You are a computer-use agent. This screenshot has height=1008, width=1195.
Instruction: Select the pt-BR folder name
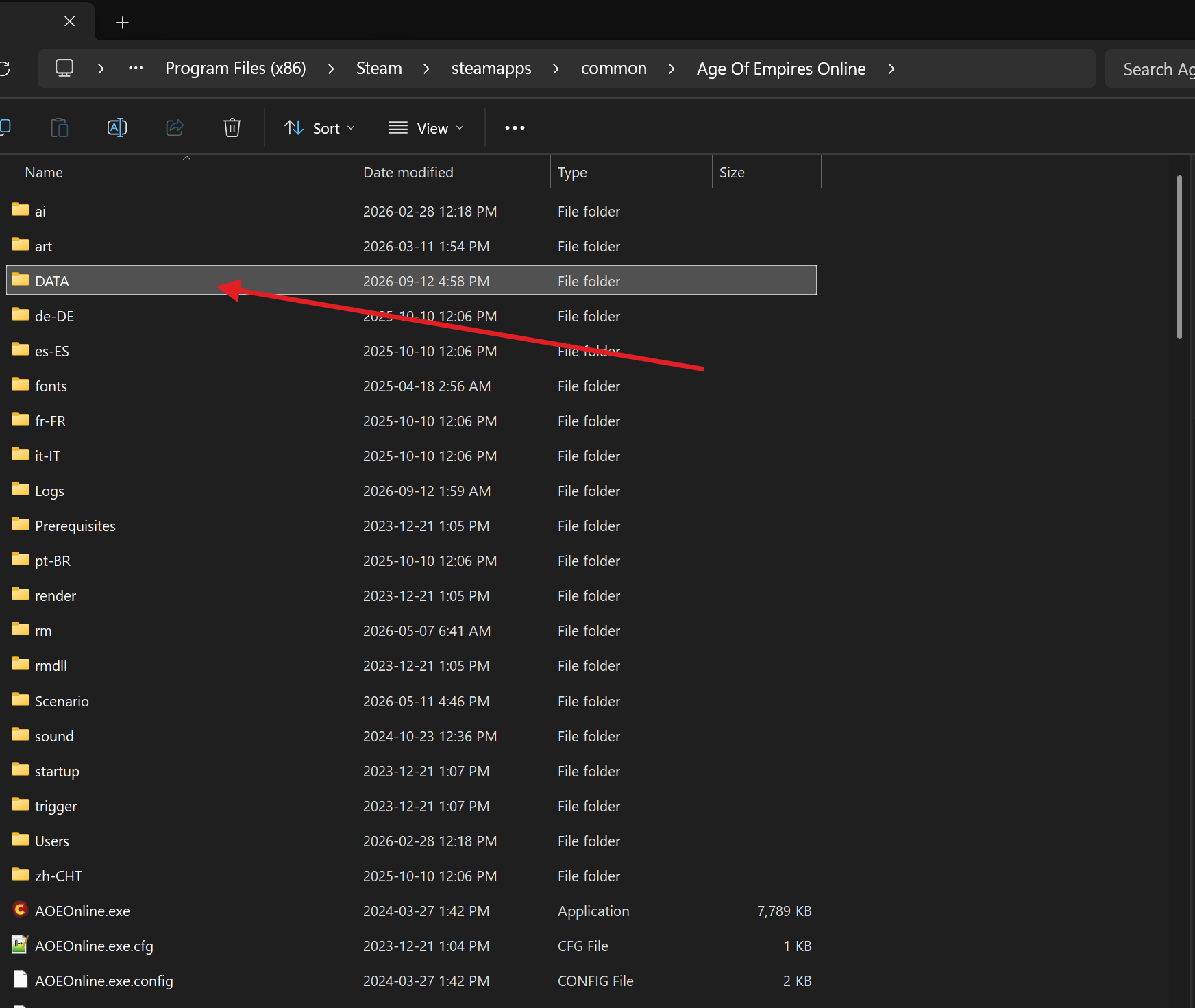point(53,561)
